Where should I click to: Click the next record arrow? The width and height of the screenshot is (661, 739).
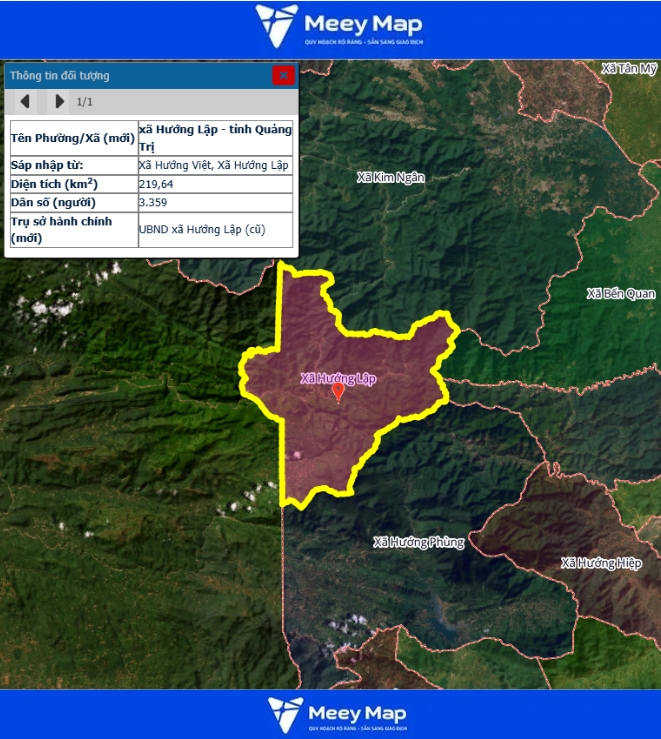[59, 101]
